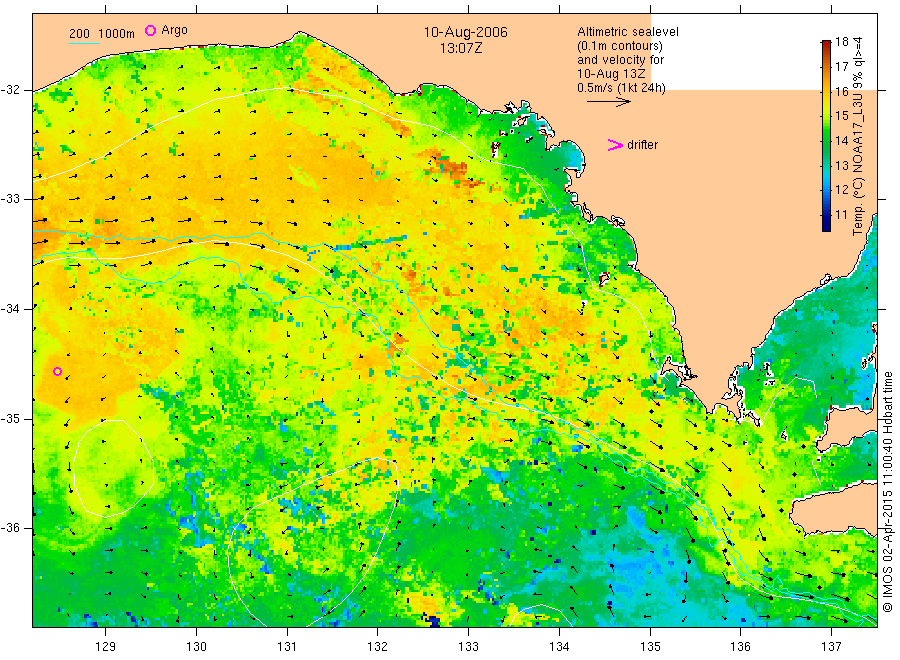Click the longitude label 137
Image resolution: width=900 pixels, height=660 pixels.
[831, 647]
